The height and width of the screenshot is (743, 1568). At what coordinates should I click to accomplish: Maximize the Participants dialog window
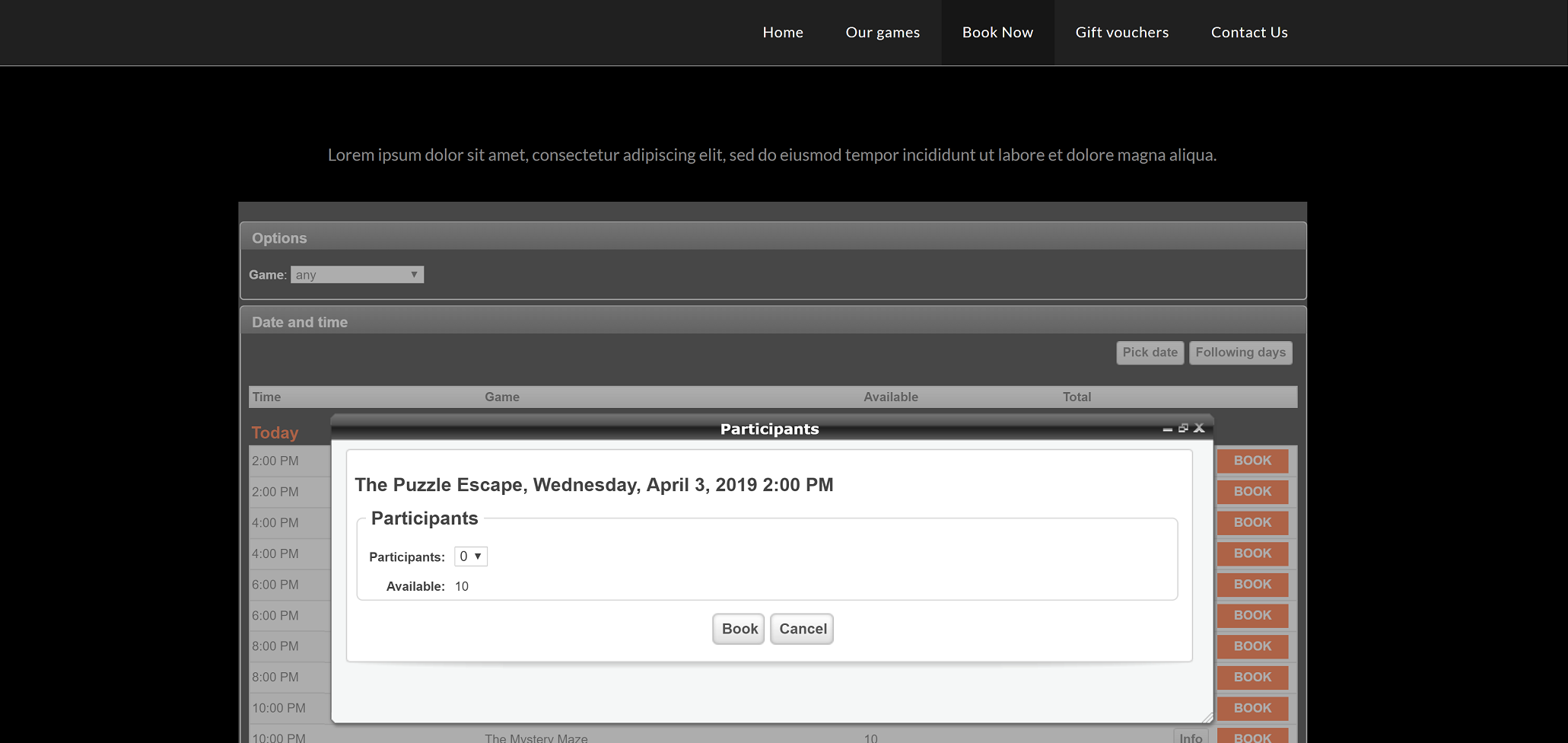click(1183, 428)
